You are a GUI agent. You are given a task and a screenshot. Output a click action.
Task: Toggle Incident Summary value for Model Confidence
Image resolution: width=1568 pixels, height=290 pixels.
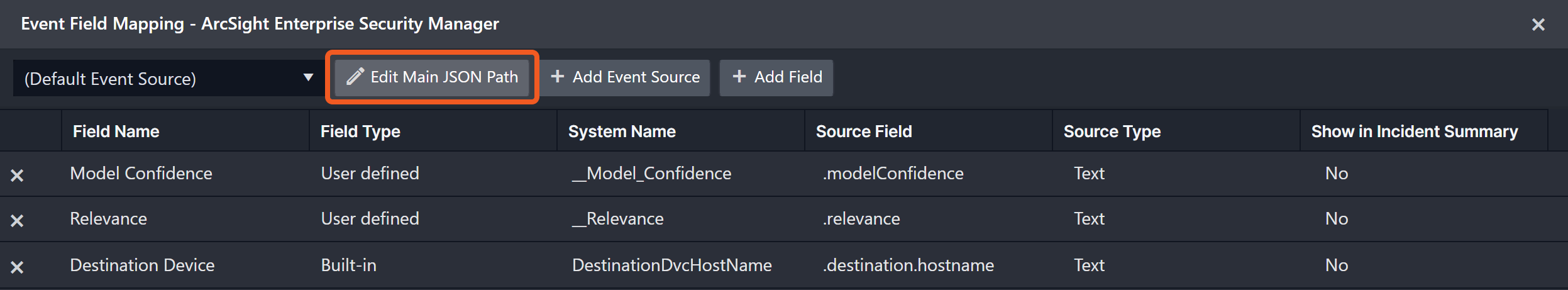1336,174
